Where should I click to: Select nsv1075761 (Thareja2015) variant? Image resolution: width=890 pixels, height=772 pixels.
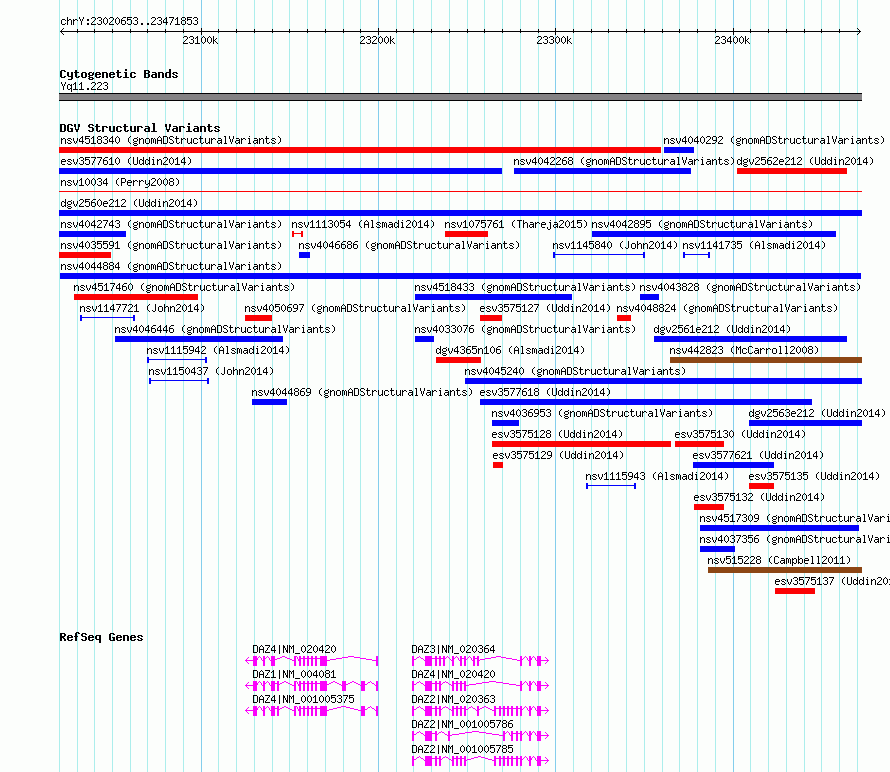[x=516, y=224]
